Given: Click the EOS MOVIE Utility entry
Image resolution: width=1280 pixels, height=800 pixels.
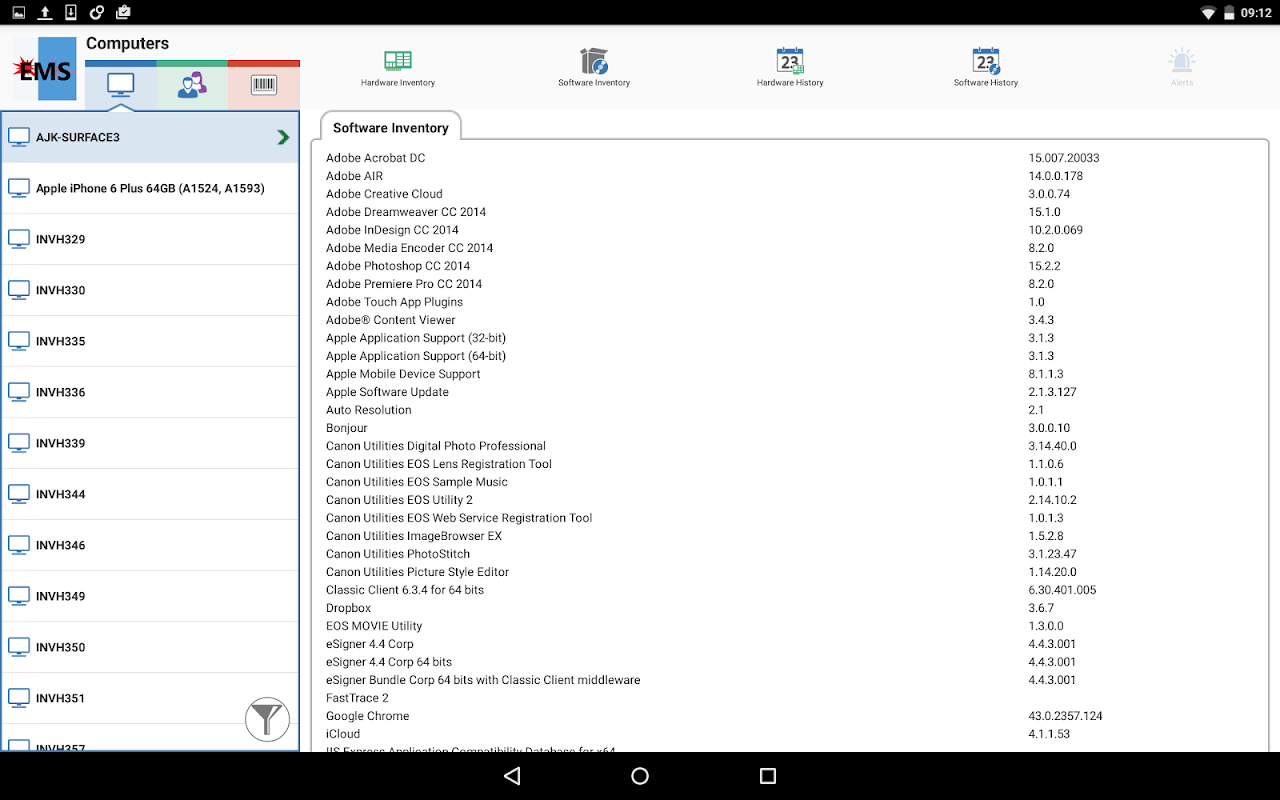Looking at the screenshot, I should (x=374, y=626).
